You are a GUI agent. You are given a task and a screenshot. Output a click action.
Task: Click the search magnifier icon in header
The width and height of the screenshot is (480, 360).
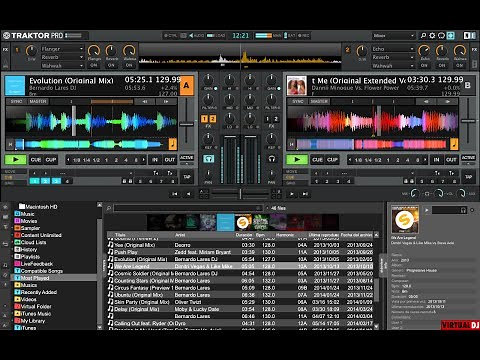coord(423,36)
